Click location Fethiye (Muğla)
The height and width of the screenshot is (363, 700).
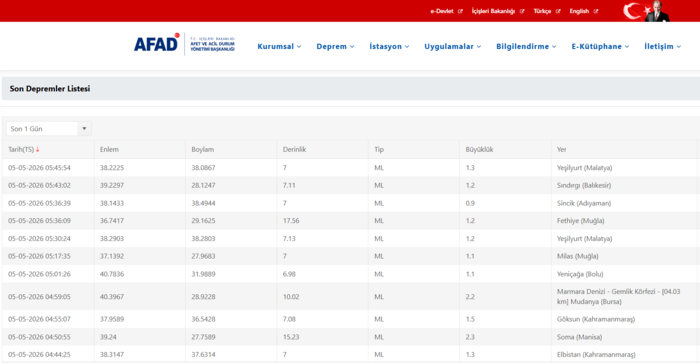[x=580, y=221]
